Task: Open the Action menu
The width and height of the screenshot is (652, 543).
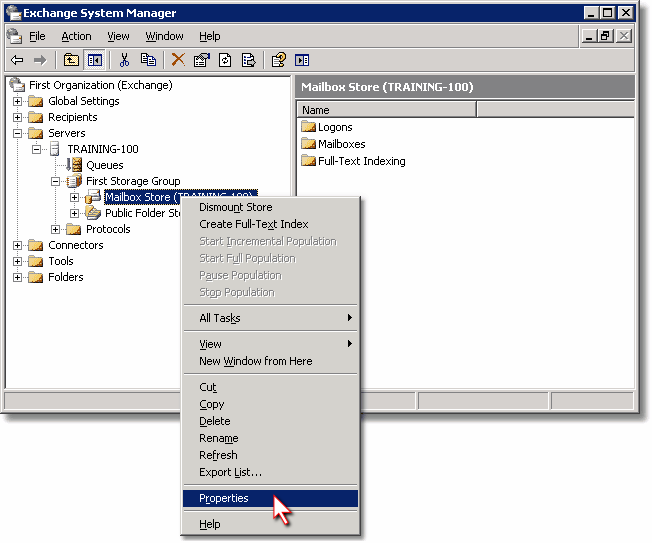Action: click(x=76, y=37)
